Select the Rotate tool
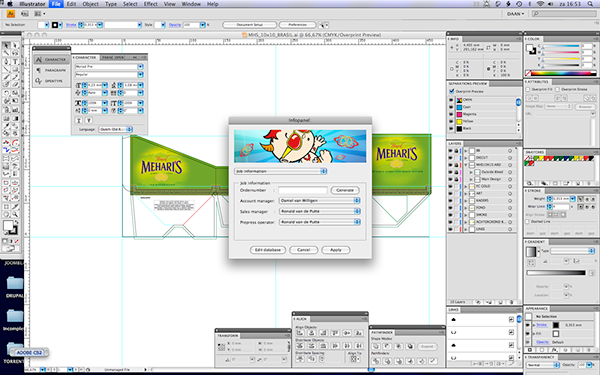600x375 pixels. click(6, 93)
